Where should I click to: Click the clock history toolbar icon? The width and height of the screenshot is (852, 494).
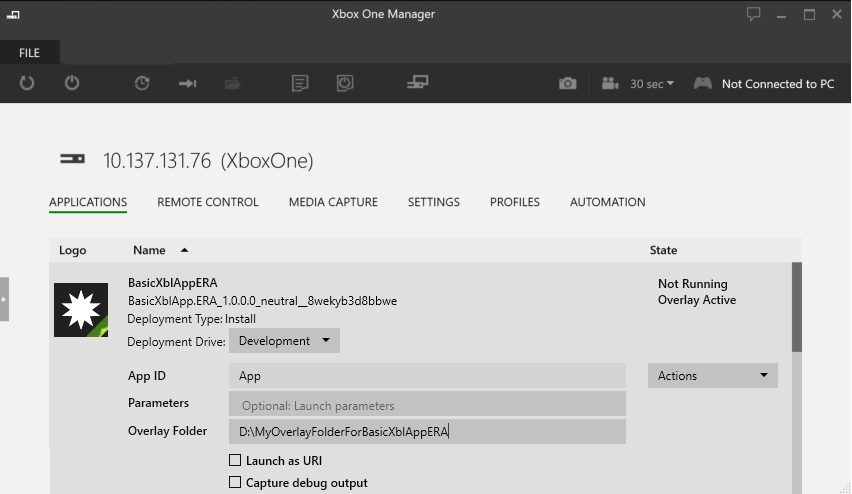coord(142,83)
